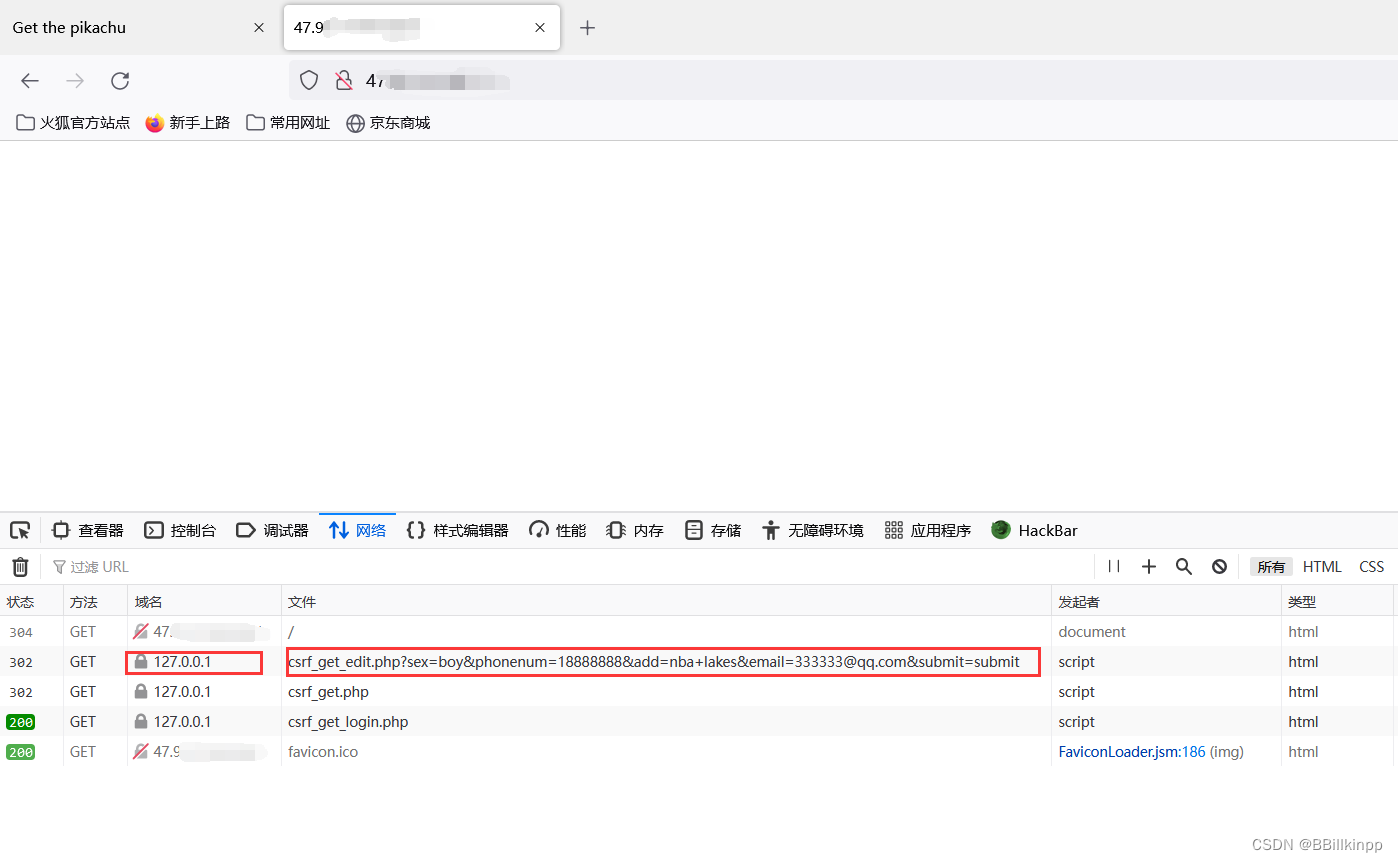Click the insecure connection lock icon
The width and height of the screenshot is (1398, 862).
coord(343,81)
